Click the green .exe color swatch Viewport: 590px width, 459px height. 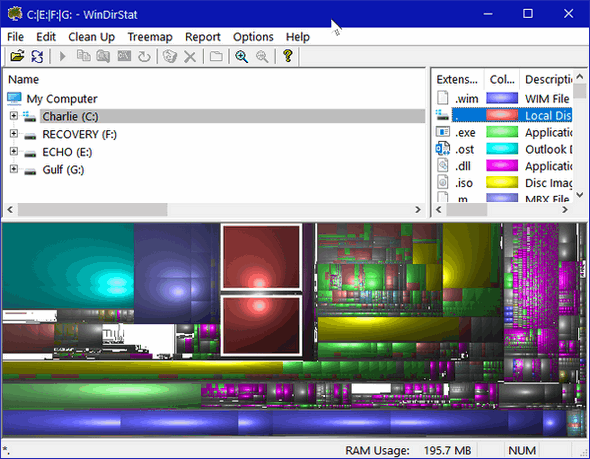(x=502, y=132)
